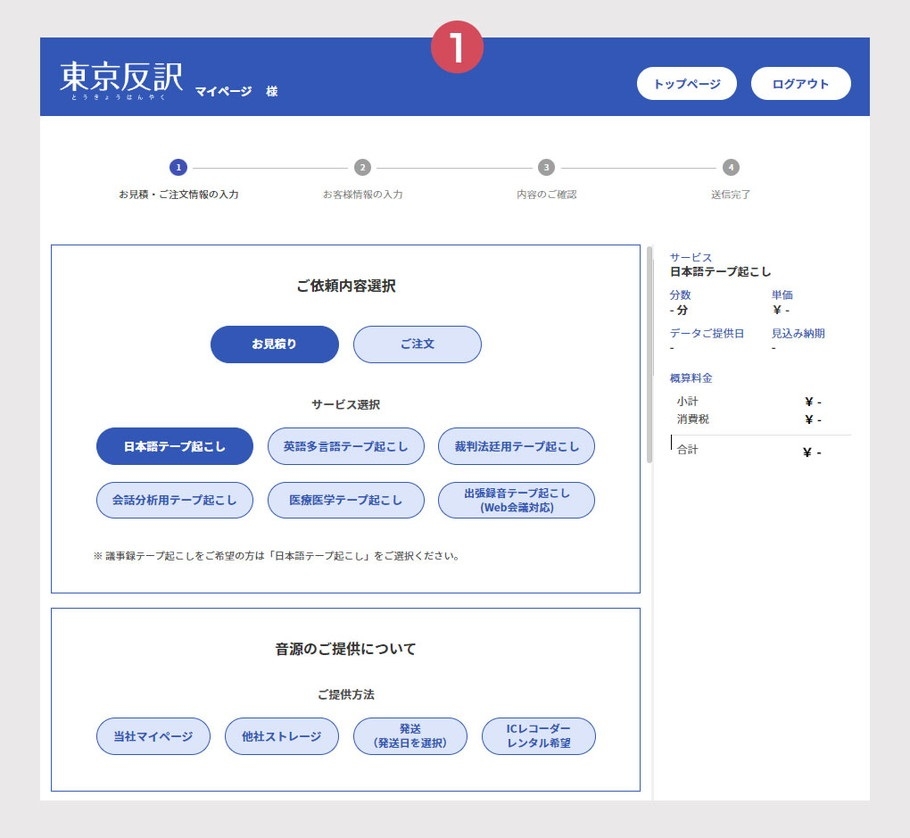Click step 4 送信完了 circle
The height and width of the screenshot is (838, 910).
(x=731, y=168)
